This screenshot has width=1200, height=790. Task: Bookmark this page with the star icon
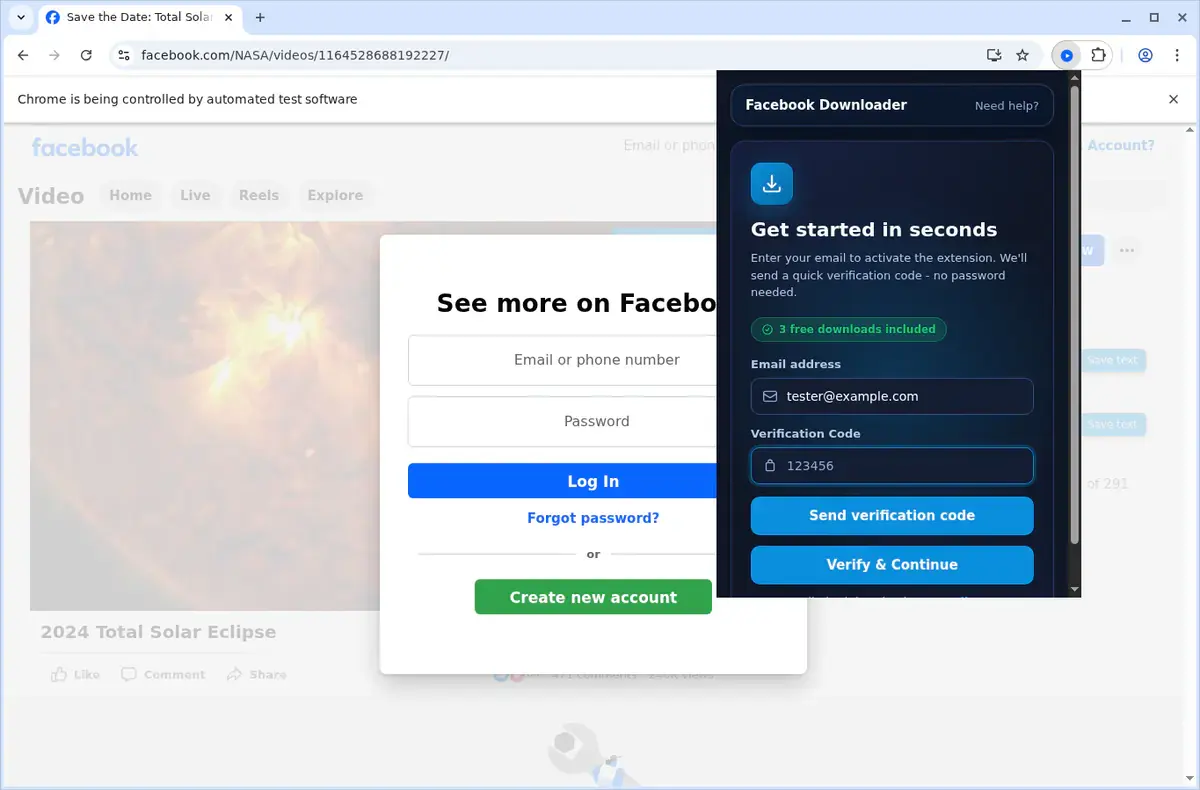(1022, 56)
